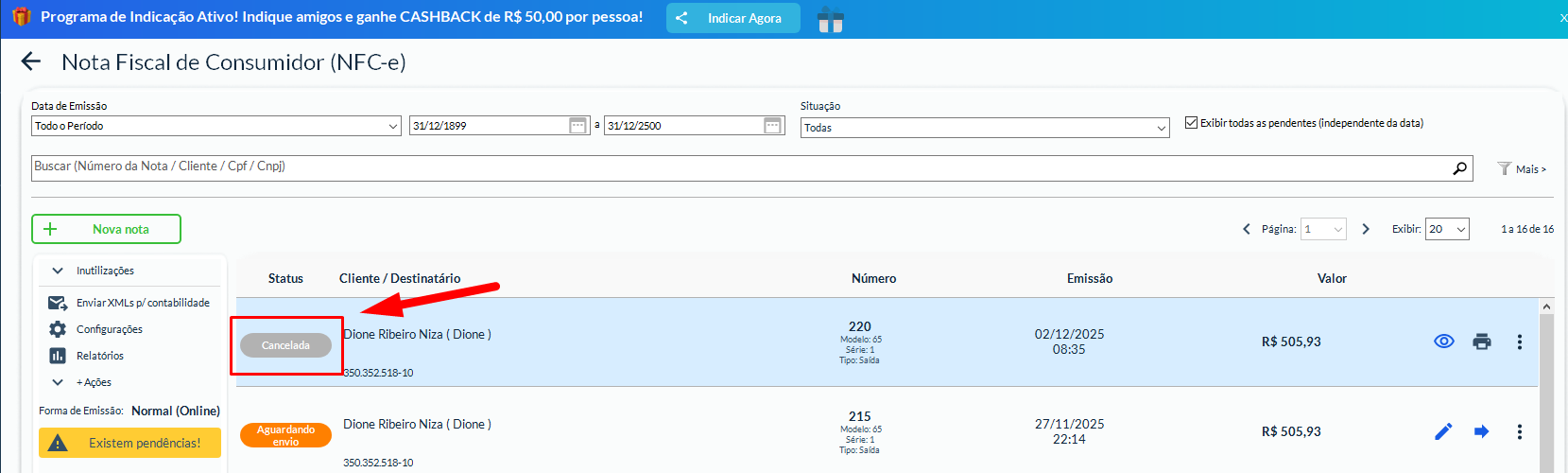Click the 'Indicar Agora' button
1568x473 pixels.
point(732,18)
